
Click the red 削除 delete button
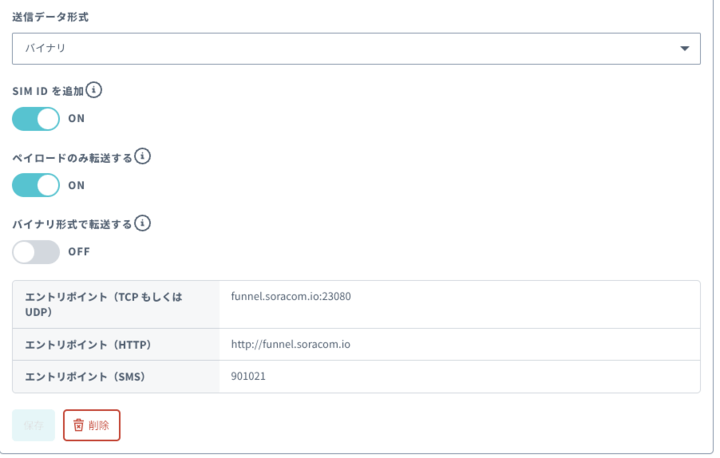pyautogui.click(x=92, y=425)
